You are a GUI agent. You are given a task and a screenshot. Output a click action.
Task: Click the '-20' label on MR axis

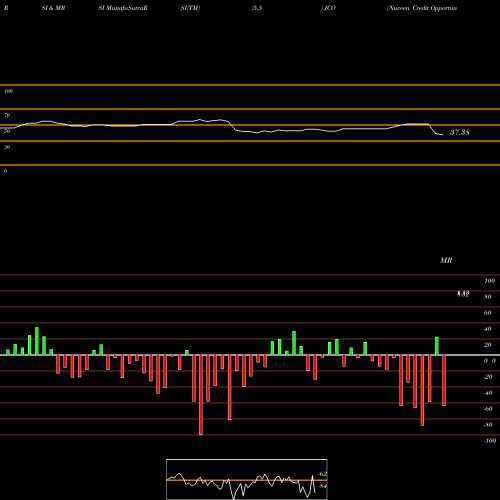488,377
